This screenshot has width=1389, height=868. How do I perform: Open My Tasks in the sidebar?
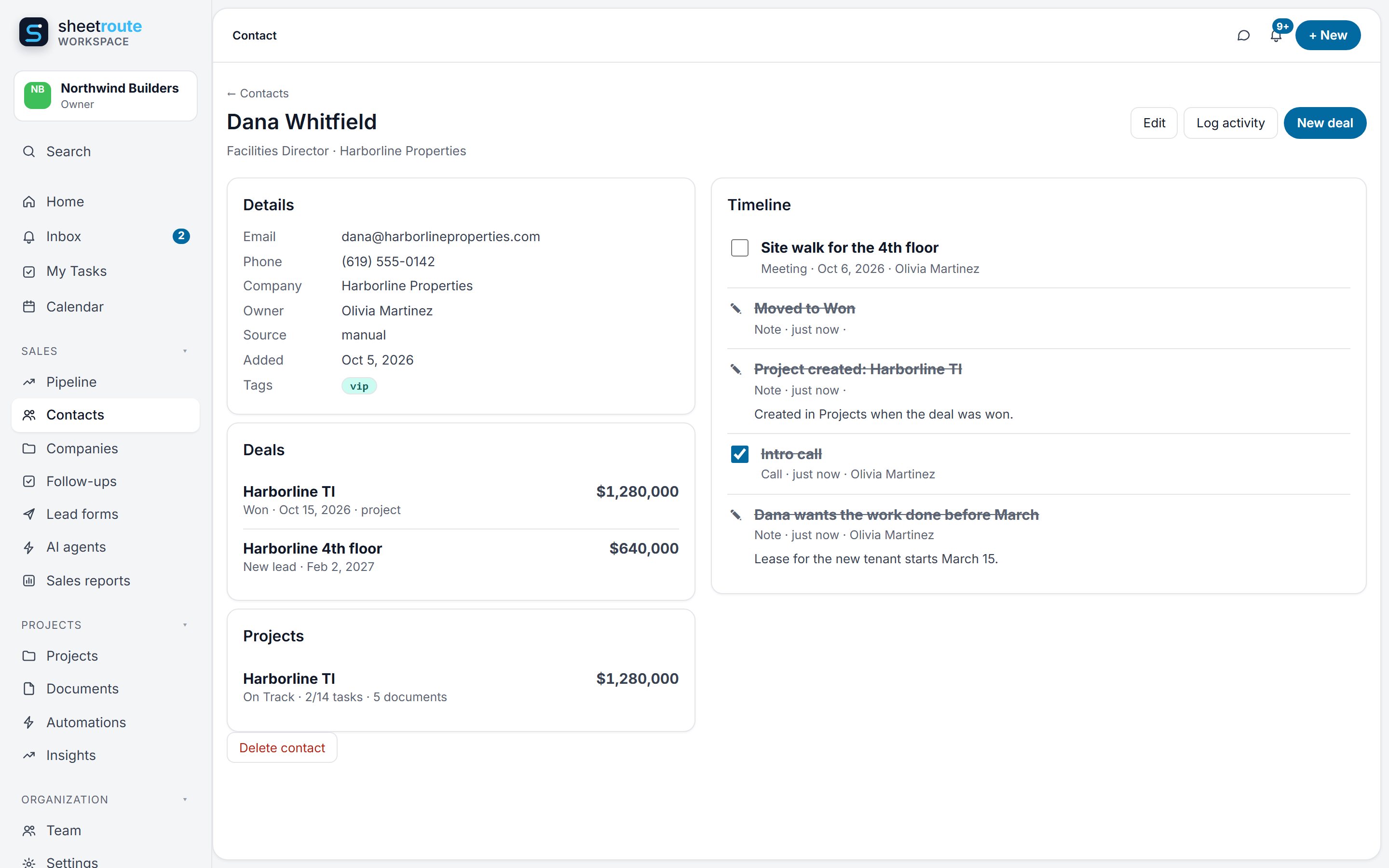pyautogui.click(x=106, y=271)
